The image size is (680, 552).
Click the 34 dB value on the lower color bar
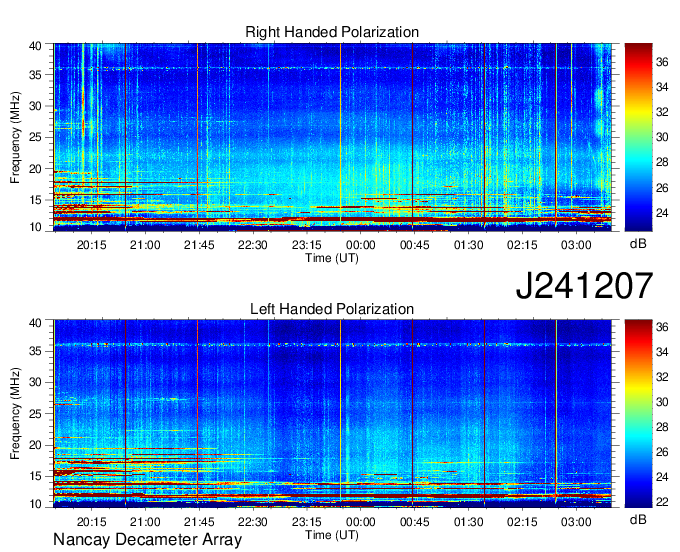coord(662,352)
